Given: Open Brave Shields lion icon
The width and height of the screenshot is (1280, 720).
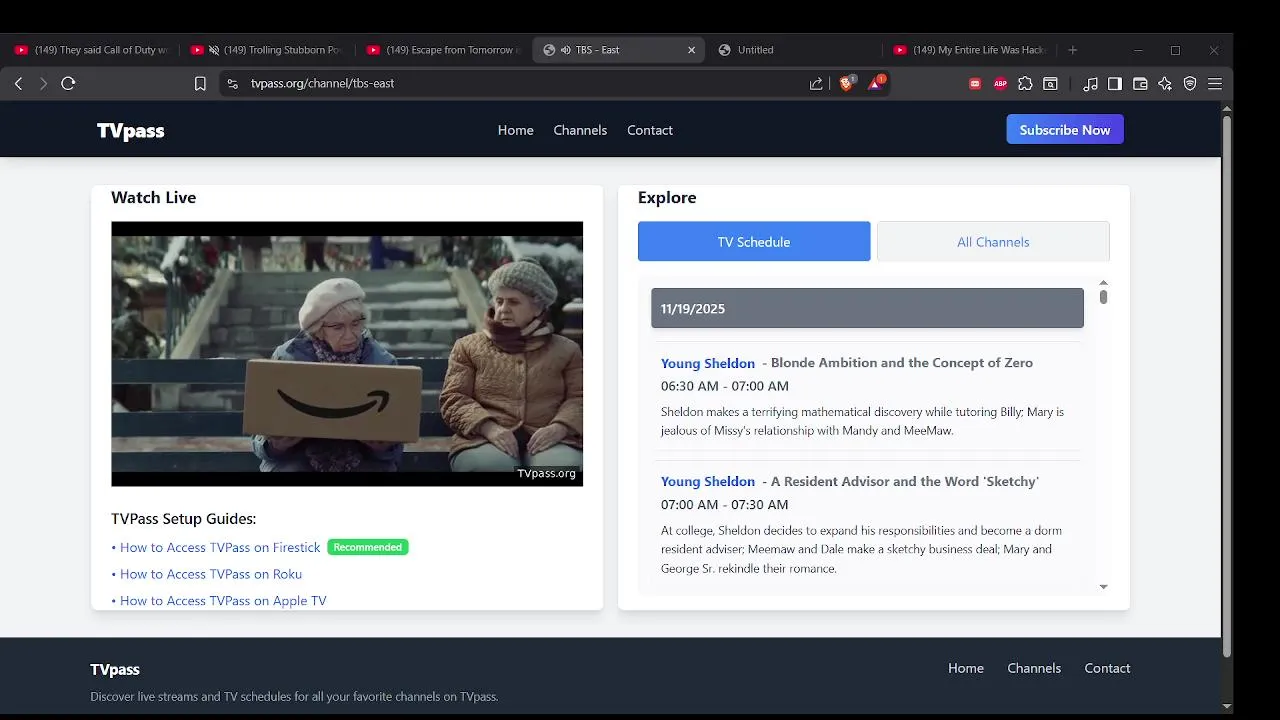Looking at the screenshot, I should point(847,83).
